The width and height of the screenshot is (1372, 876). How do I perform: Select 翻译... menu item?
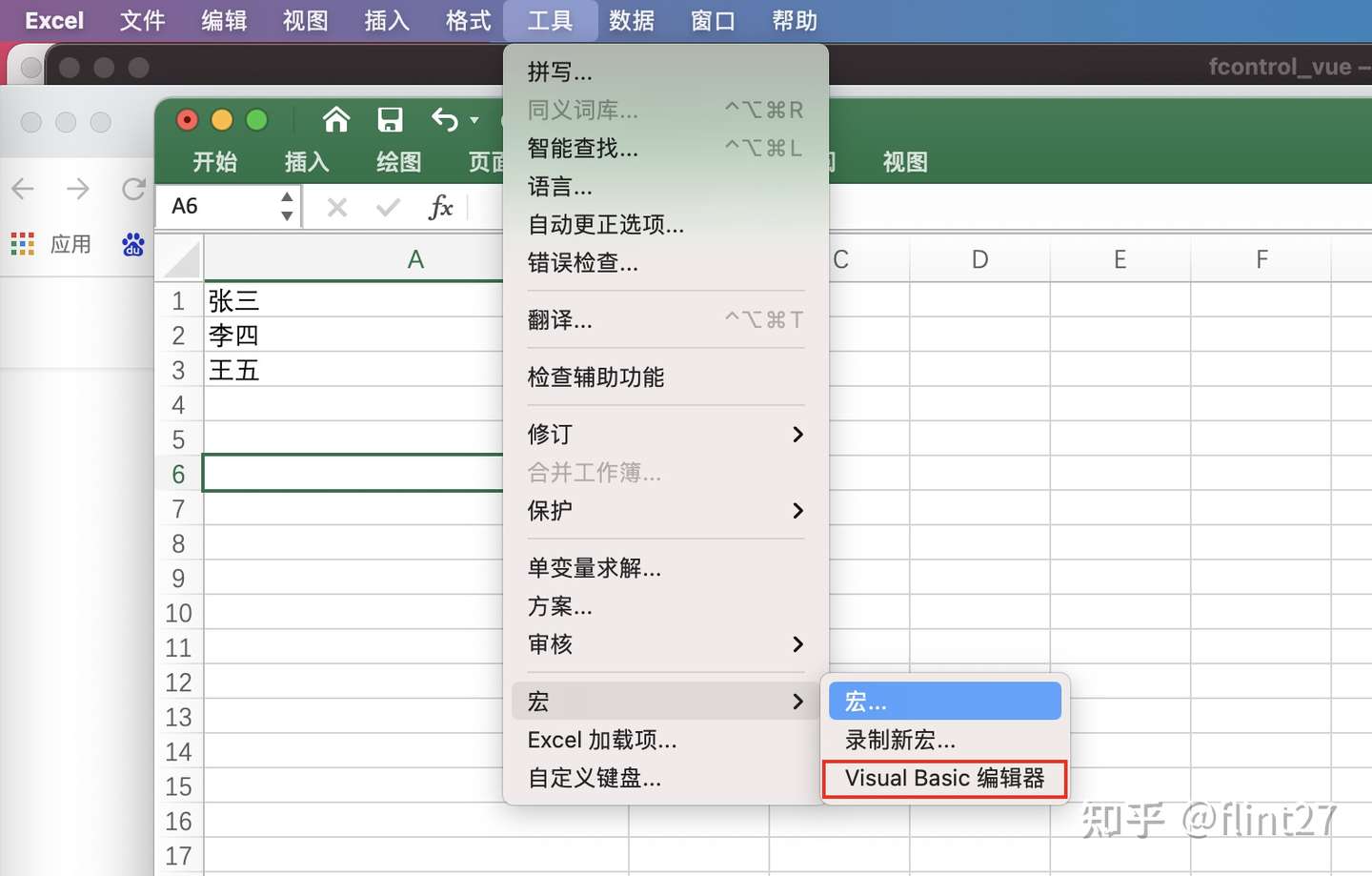tap(665, 320)
